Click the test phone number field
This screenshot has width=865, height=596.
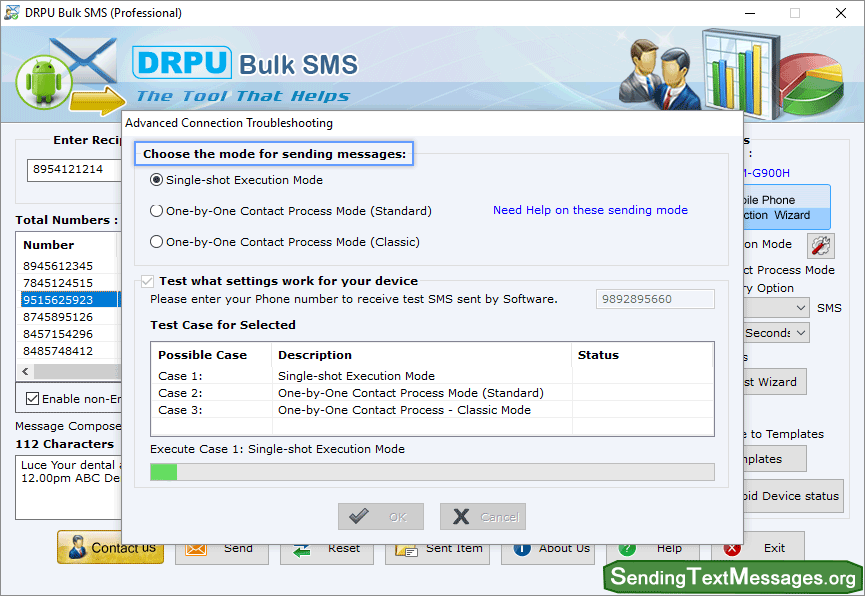[655, 299]
